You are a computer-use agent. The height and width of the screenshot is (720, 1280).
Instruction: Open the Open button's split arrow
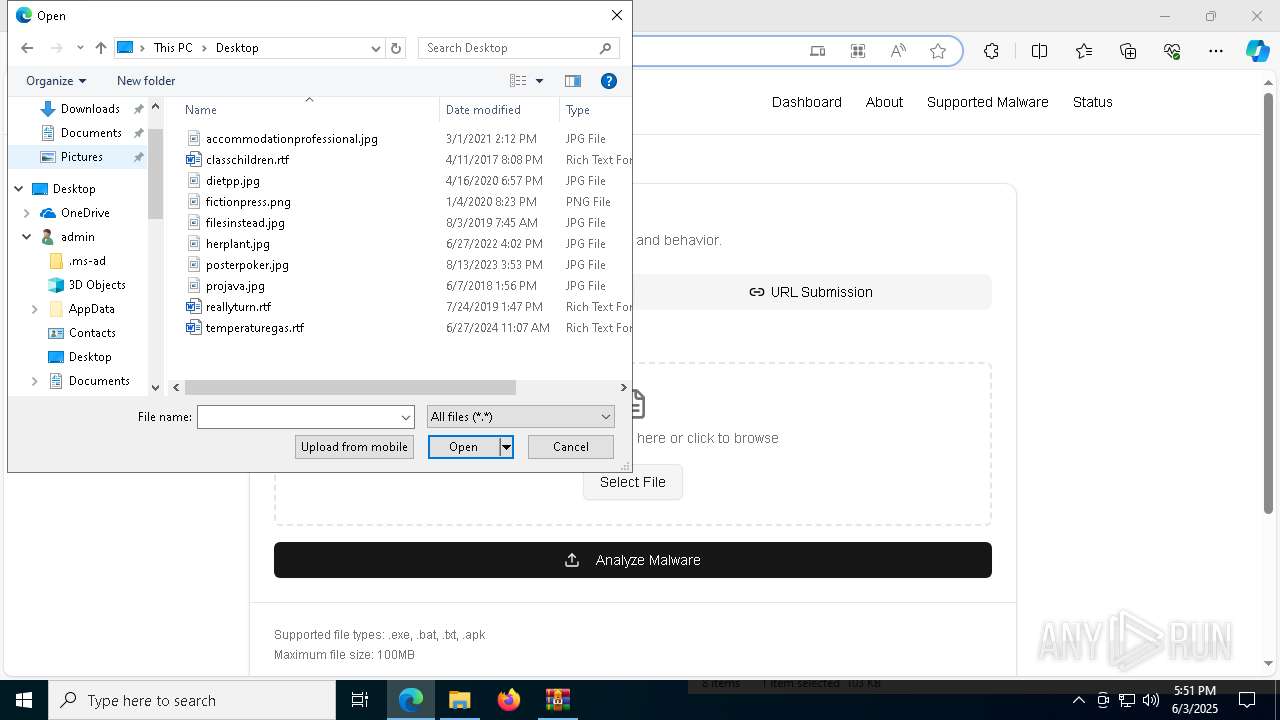pos(506,447)
